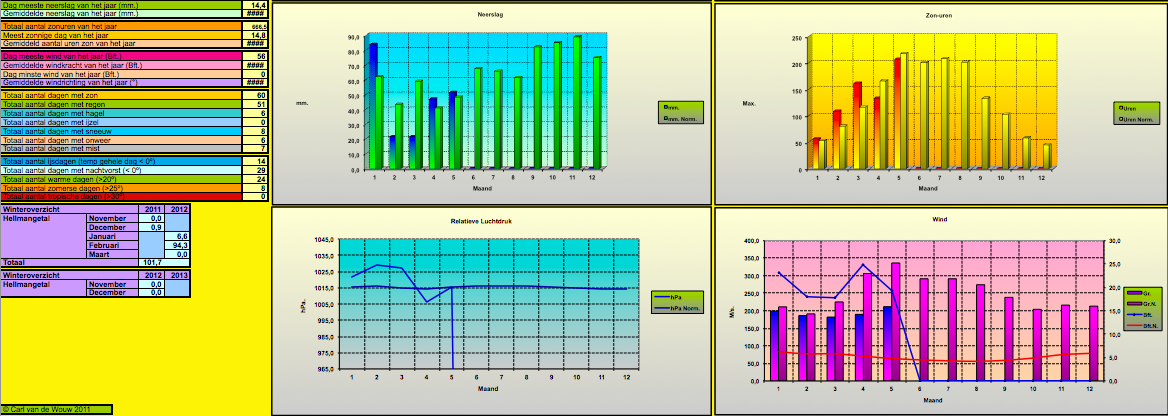This screenshot has height=416, width=1168.
Task: Select 'Totaal aantal dagen met sneeuw' label
Action: (121, 130)
